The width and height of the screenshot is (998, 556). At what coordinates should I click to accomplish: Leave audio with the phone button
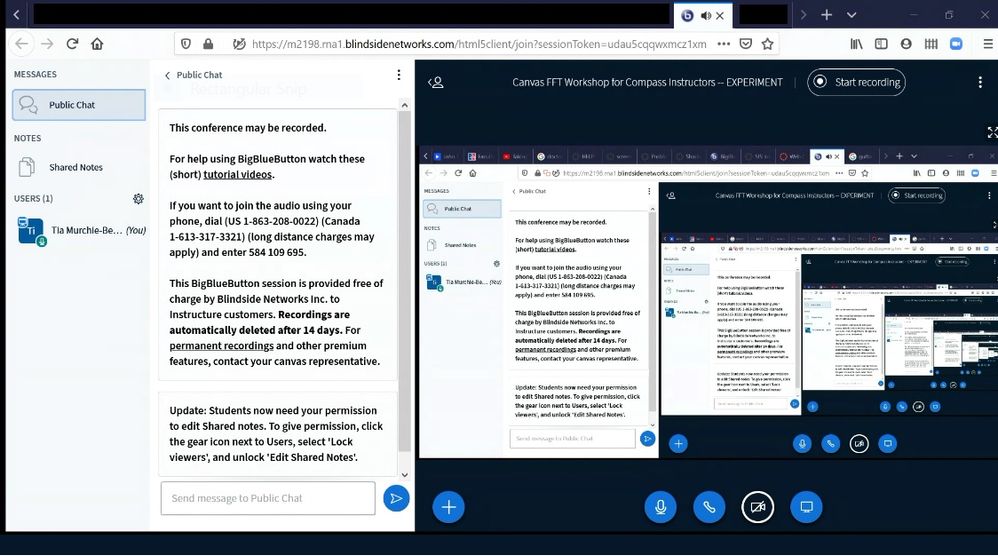pyautogui.click(x=709, y=507)
